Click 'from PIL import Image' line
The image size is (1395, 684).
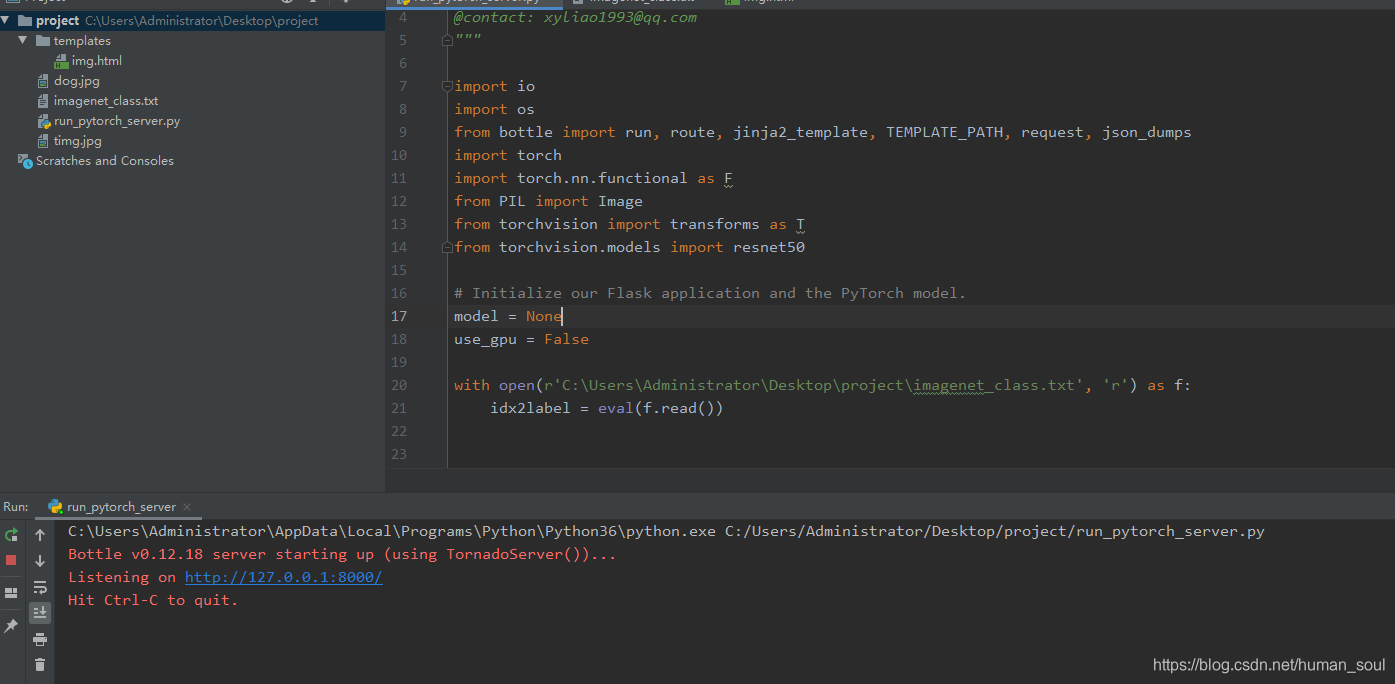[x=548, y=201]
